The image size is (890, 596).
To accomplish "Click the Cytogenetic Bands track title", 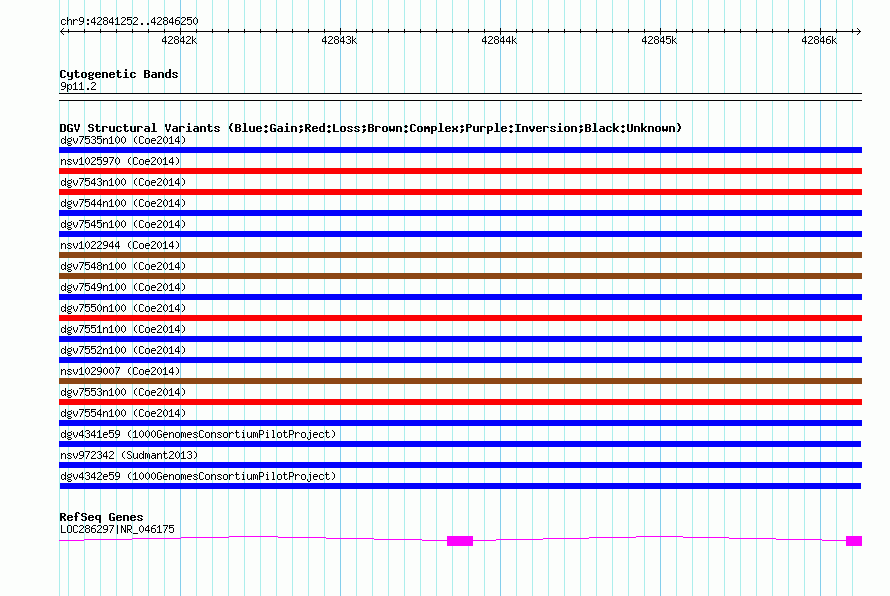I will click(119, 74).
